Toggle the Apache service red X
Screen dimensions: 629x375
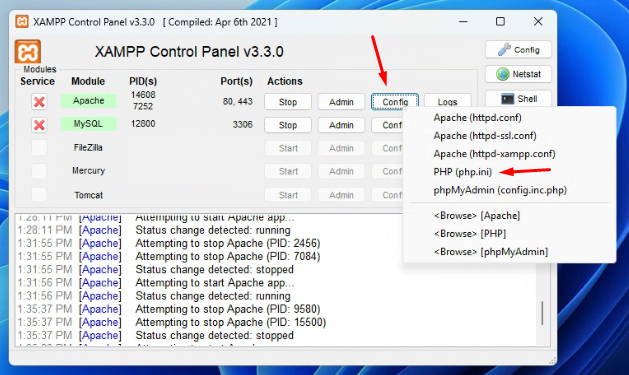pyautogui.click(x=39, y=101)
